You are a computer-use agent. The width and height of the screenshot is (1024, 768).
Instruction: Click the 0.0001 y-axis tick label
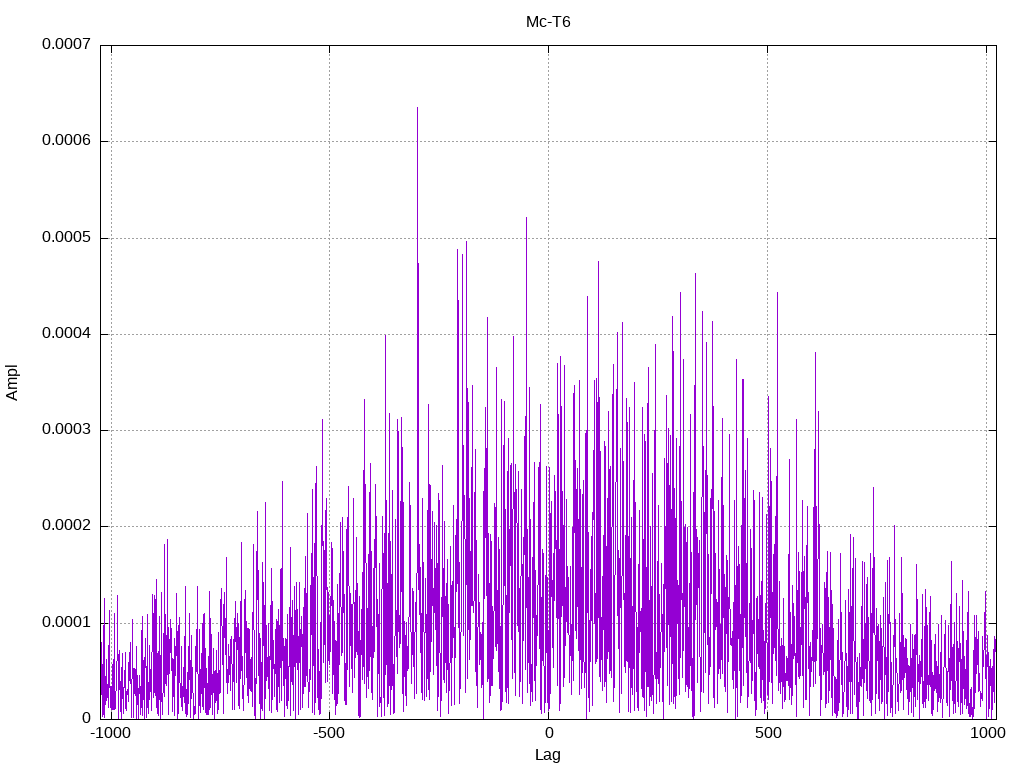click(67, 622)
